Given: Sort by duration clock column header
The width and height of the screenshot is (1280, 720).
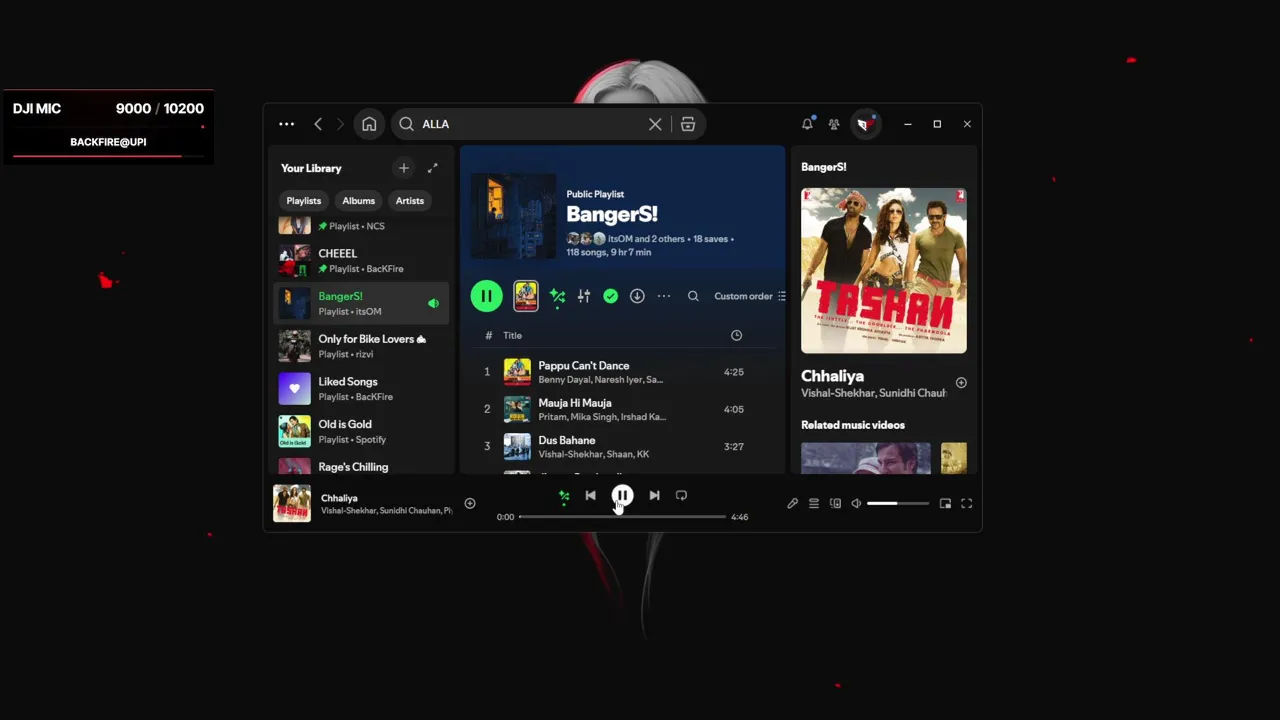Looking at the screenshot, I should [736, 335].
